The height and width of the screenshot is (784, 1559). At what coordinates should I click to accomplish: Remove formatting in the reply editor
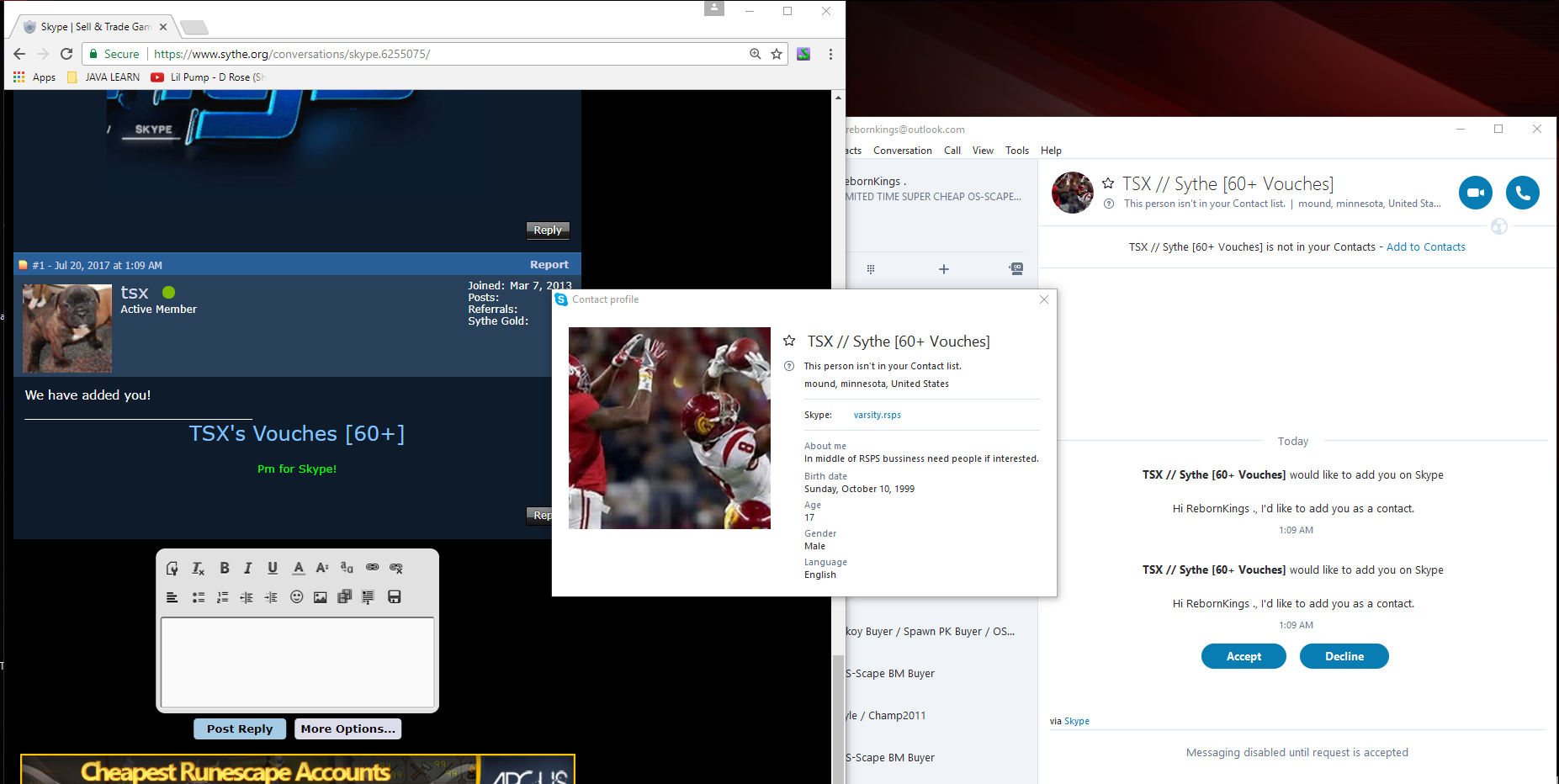tap(199, 569)
